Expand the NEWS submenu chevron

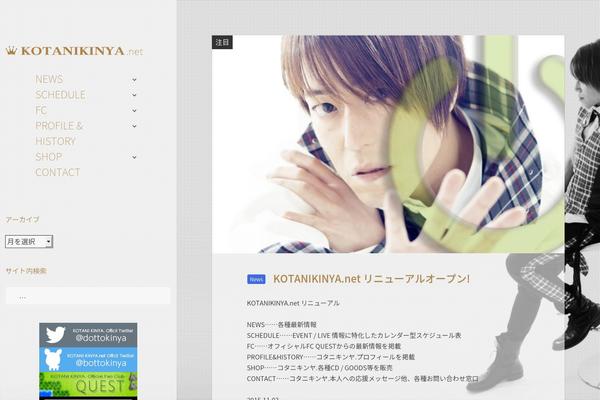[x=134, y=80]
